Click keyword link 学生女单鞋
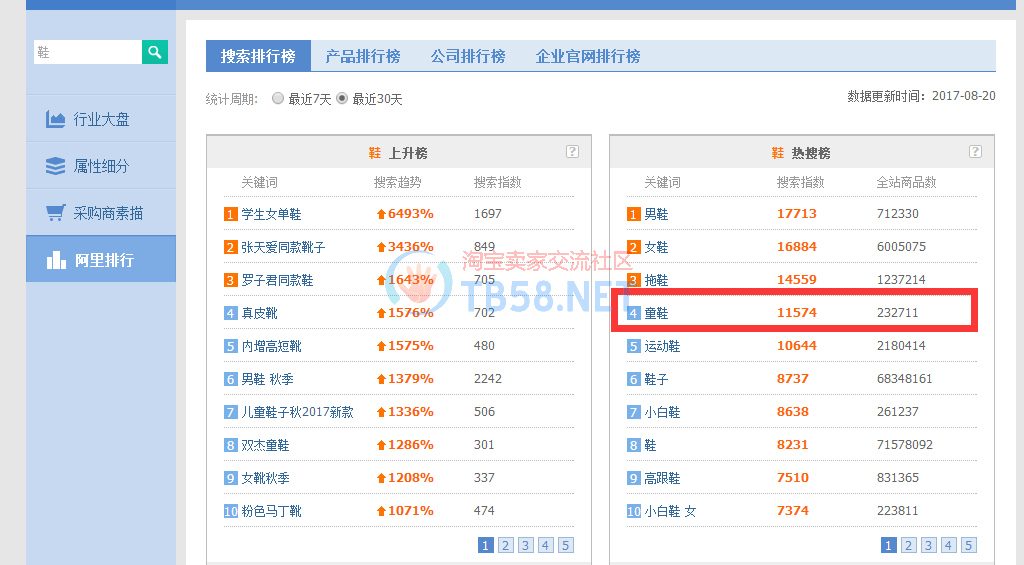 click(x=271, y=214)
